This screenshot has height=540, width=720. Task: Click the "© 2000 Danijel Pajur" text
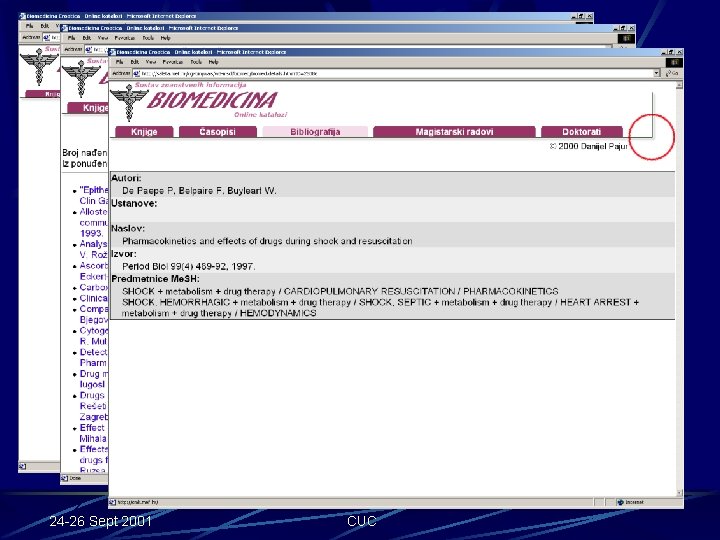pyautogui.click(x=589, y=146)
